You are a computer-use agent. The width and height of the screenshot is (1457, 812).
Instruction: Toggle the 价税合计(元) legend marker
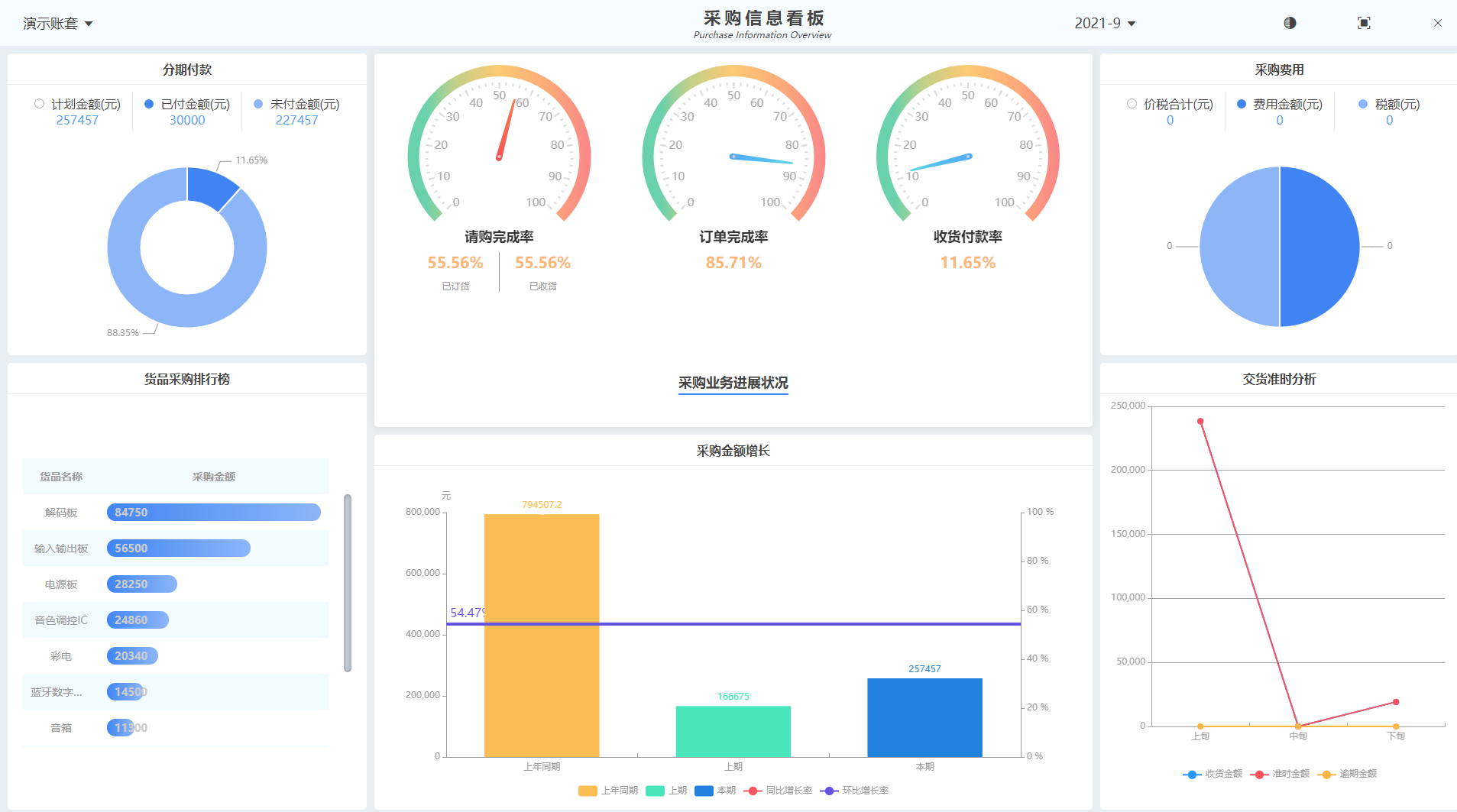point(1132,104)
